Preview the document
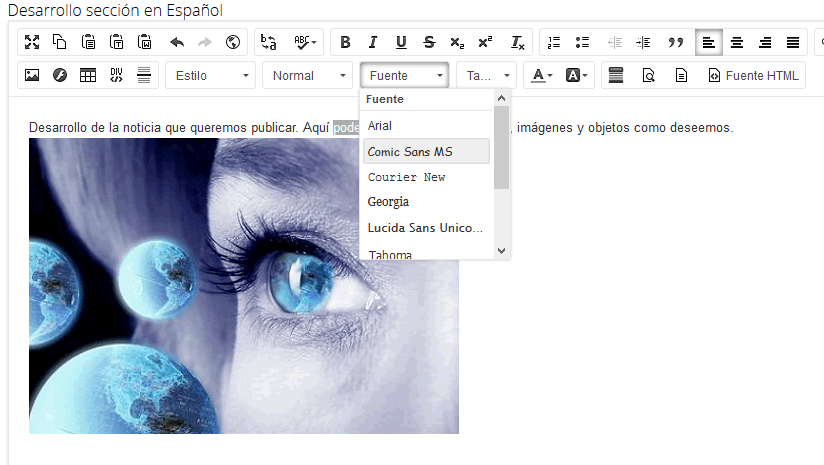824x465 pixels. pos(648,75)
